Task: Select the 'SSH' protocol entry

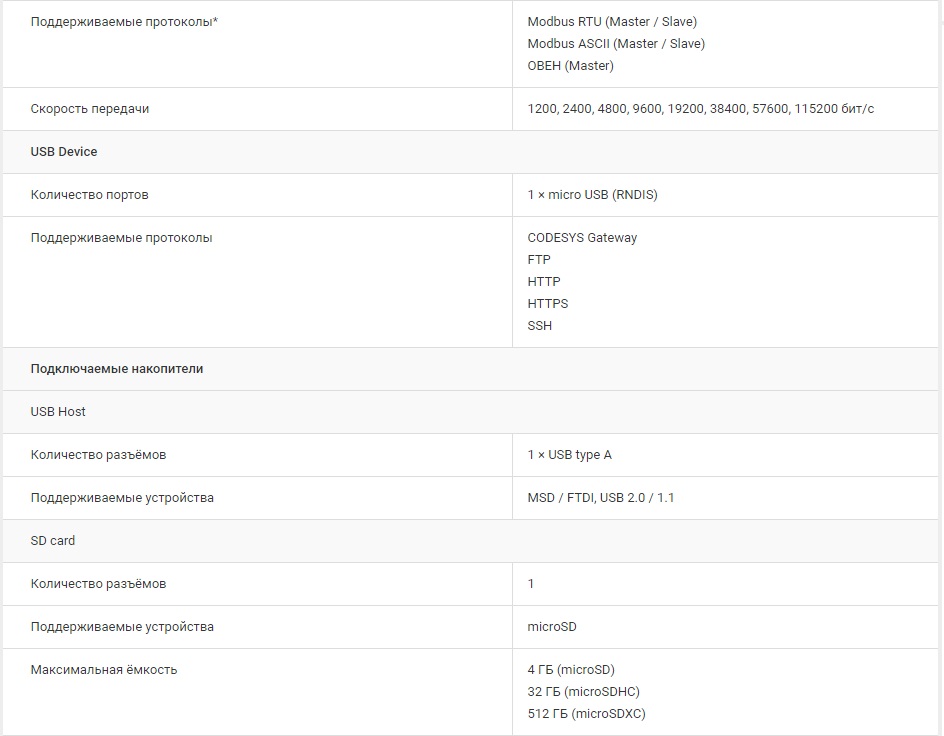Action: 539,325
